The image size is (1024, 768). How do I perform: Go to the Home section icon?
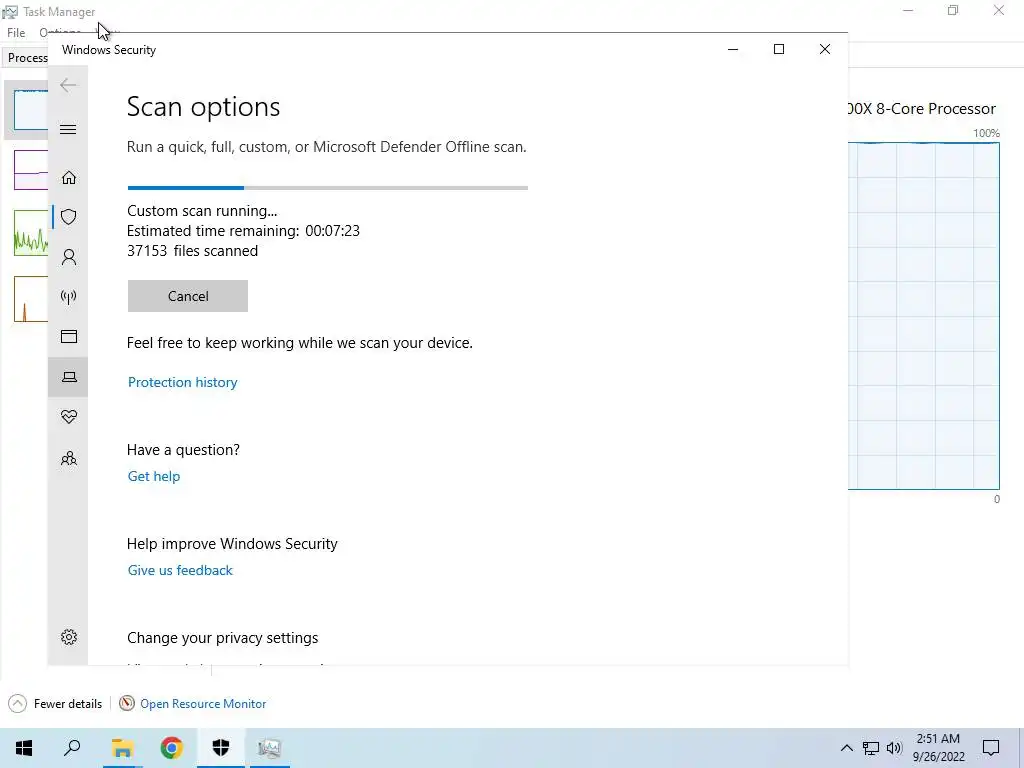coord(69,178)
